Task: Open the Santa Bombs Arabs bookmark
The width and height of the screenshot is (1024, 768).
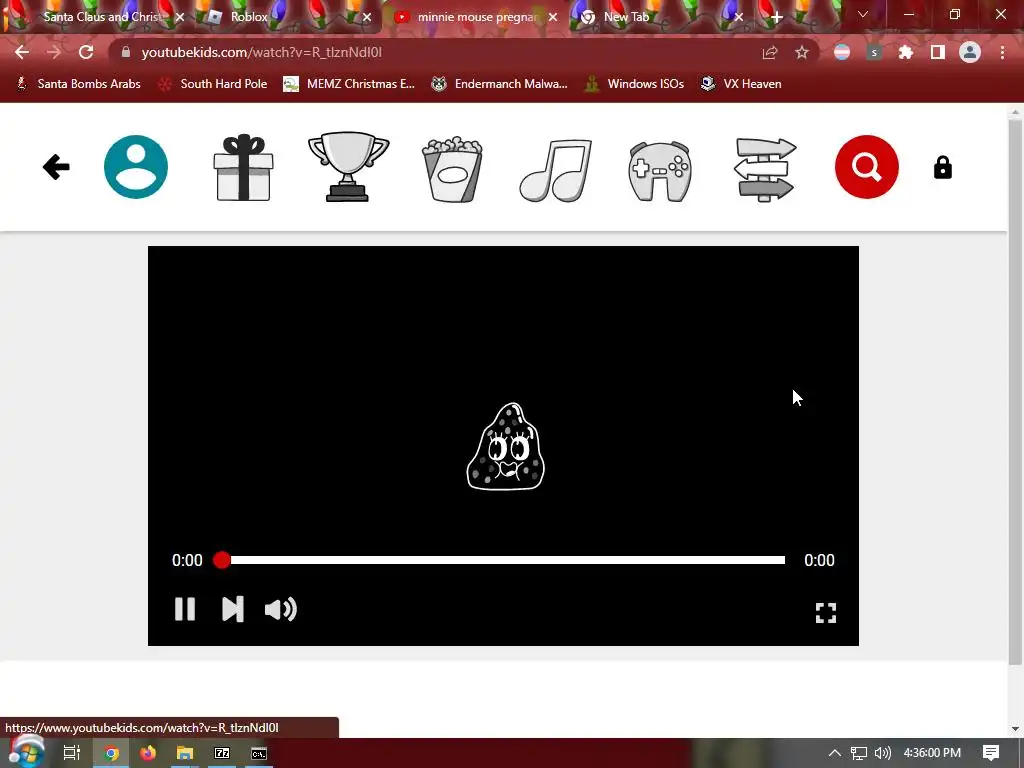Action: click(78, 84)
